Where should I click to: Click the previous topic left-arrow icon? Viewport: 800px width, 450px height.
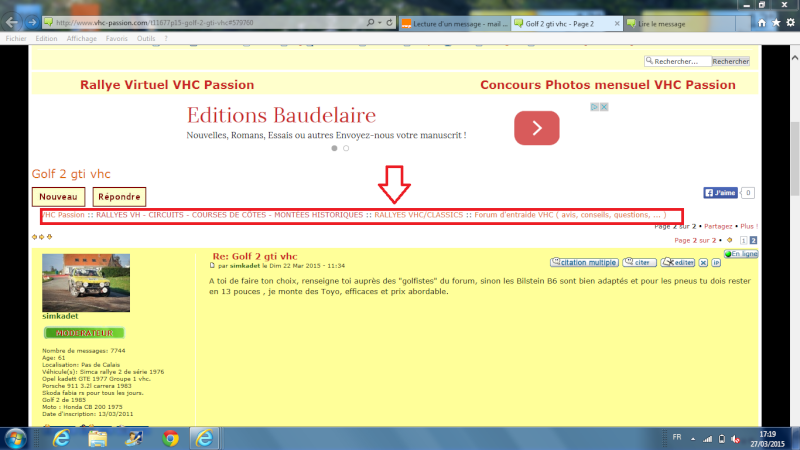[x=34, y=237]
